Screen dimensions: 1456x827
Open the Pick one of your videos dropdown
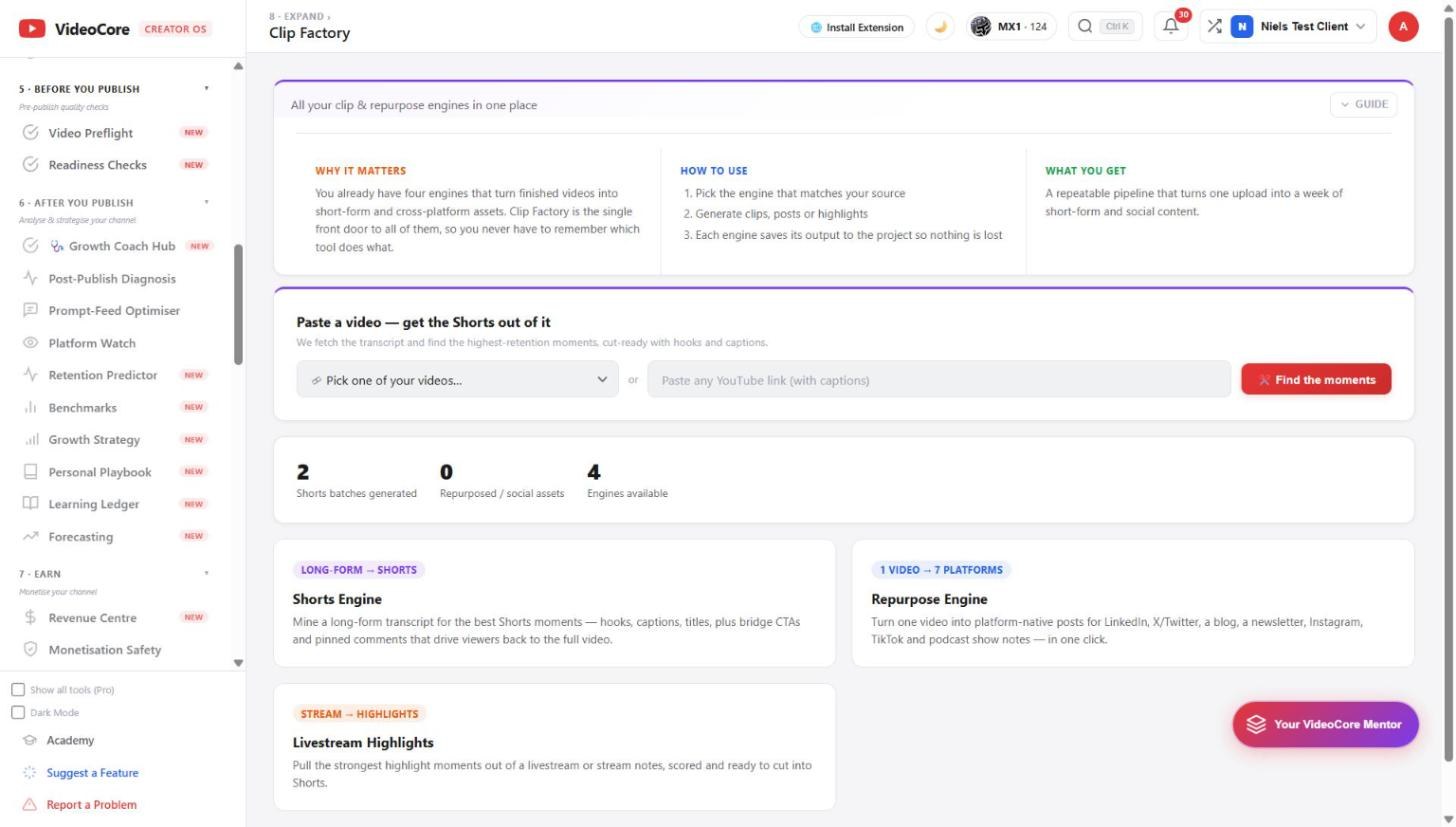(x=458, y=380)
